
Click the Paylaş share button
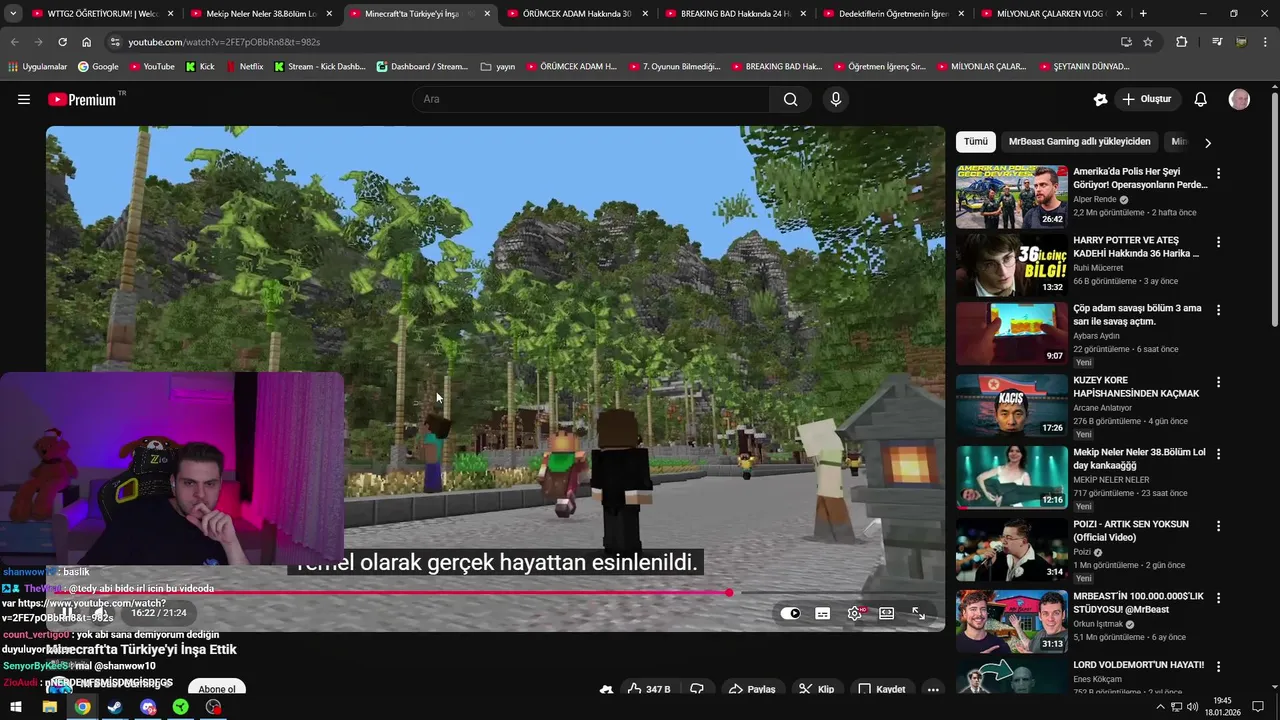point(751,689)
